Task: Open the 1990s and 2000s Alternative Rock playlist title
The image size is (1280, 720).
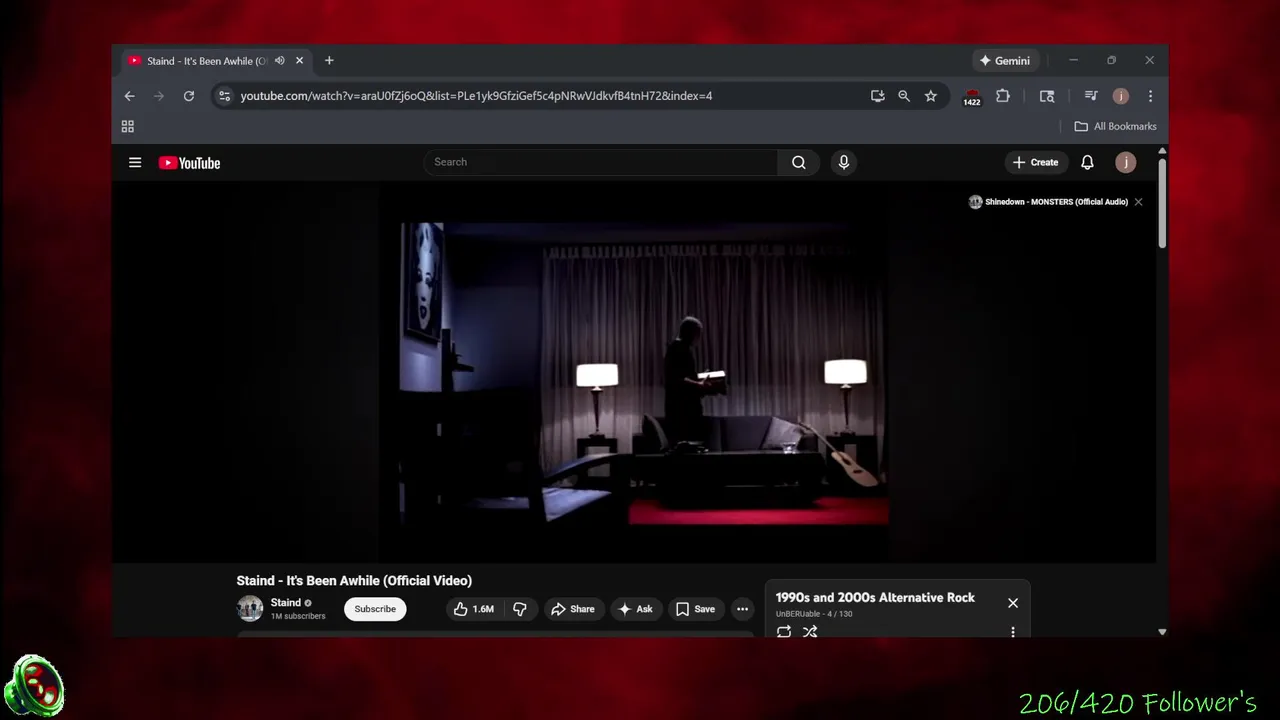Action: [x=875, y=597]
